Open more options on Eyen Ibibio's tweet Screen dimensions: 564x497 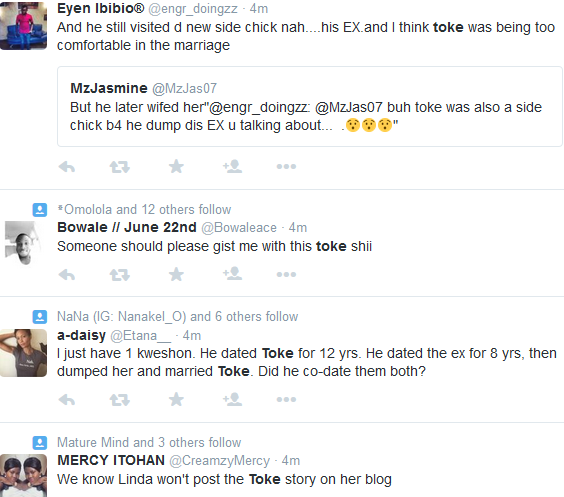coord(286,167)
